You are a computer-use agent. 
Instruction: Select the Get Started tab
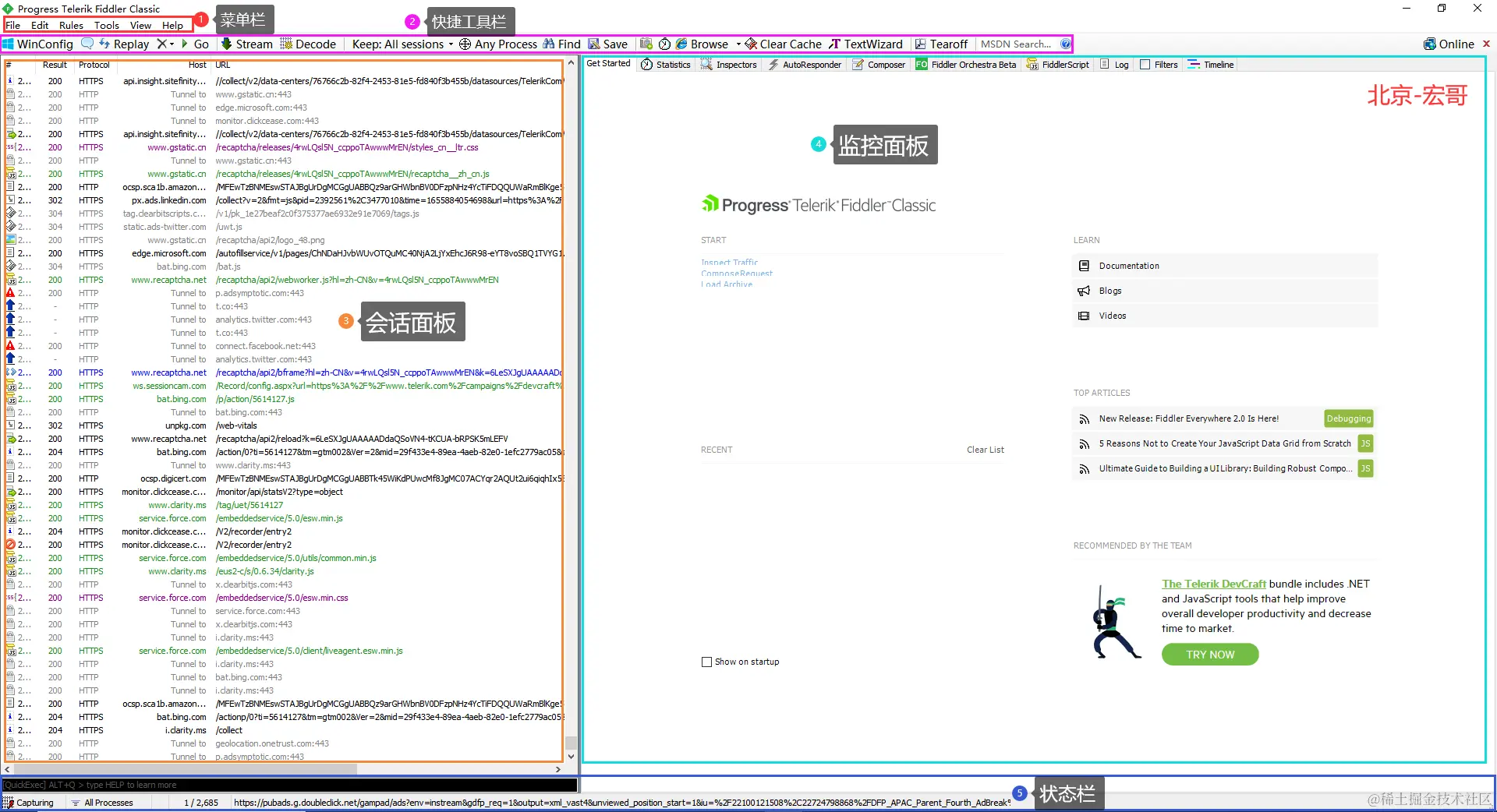click(x=608, y=64)
